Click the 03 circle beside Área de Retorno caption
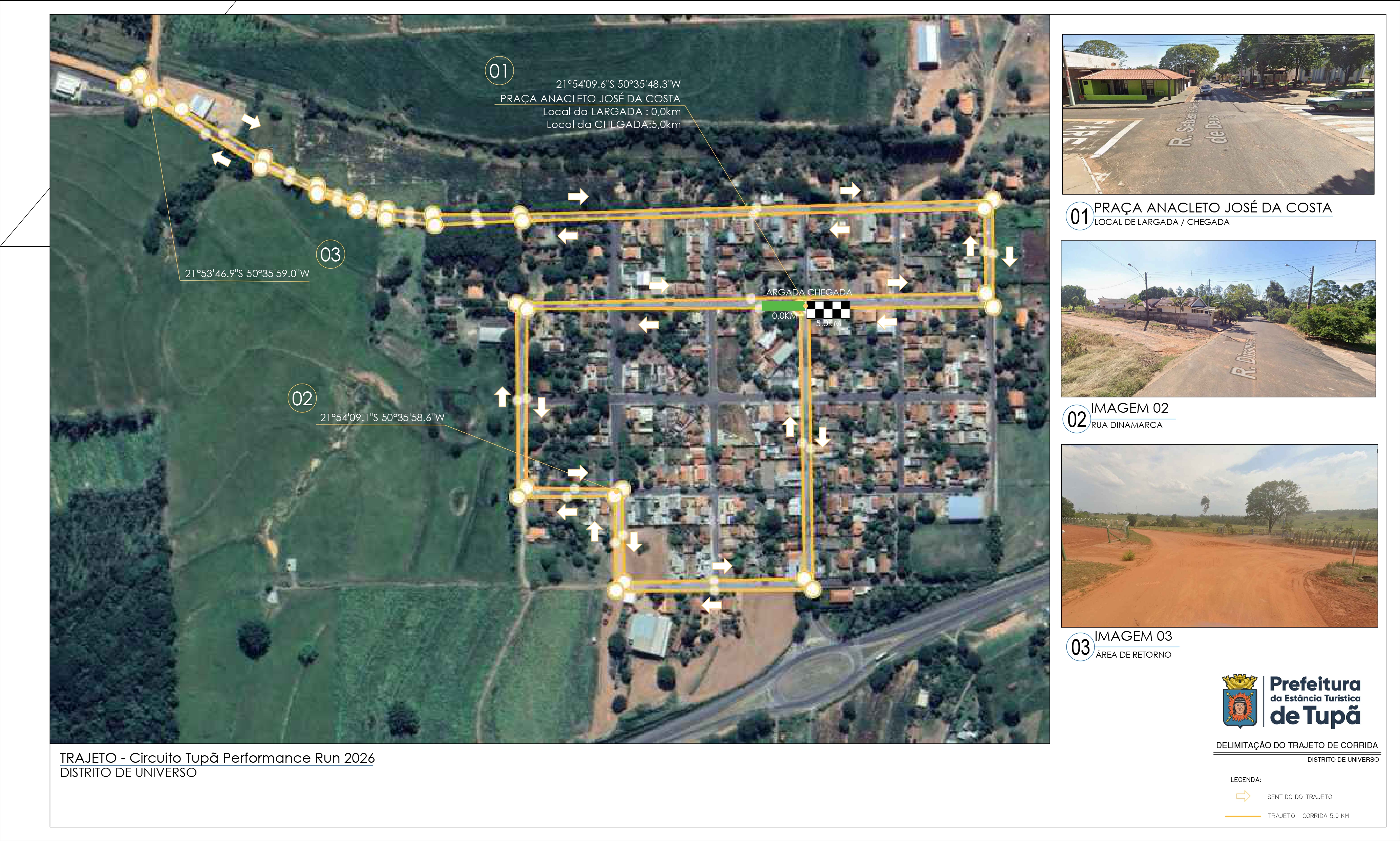 pyautogui.click(x=1080, y=647)
